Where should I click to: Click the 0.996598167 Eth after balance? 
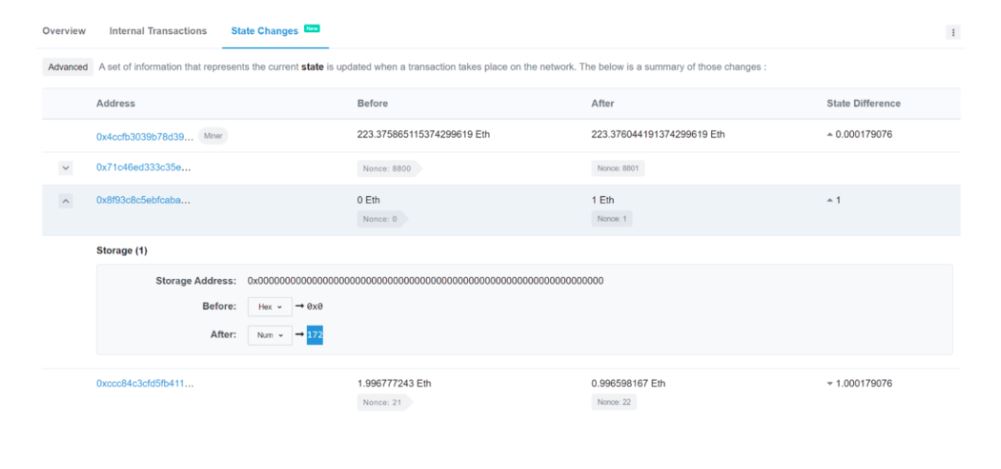(x=628, y=383)
